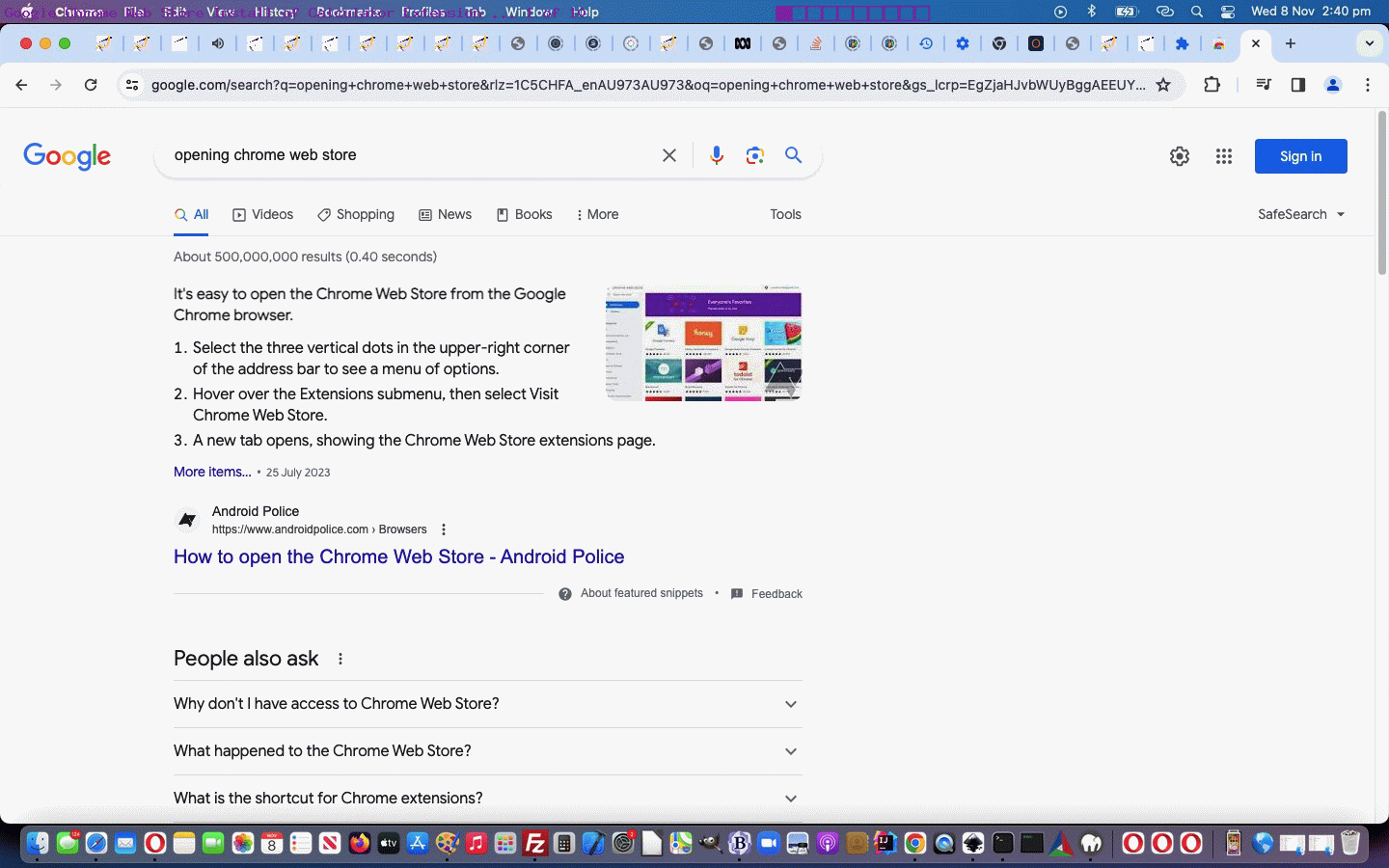Open Tools under the search bar
The height and width of the screenshot is (868, 1389).
[x=785, y=214]
